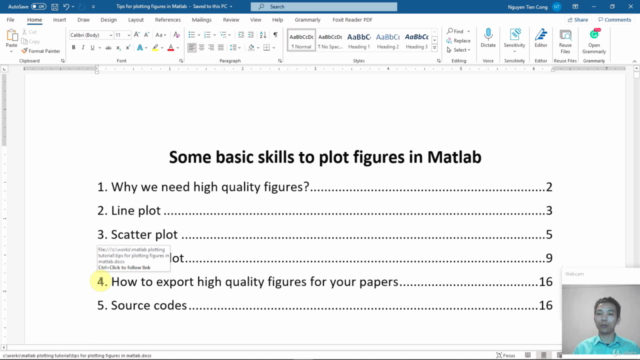Apply red font color
Image resolution: width=640 pixels, height=360 pixels.
(x=171, y=48)
